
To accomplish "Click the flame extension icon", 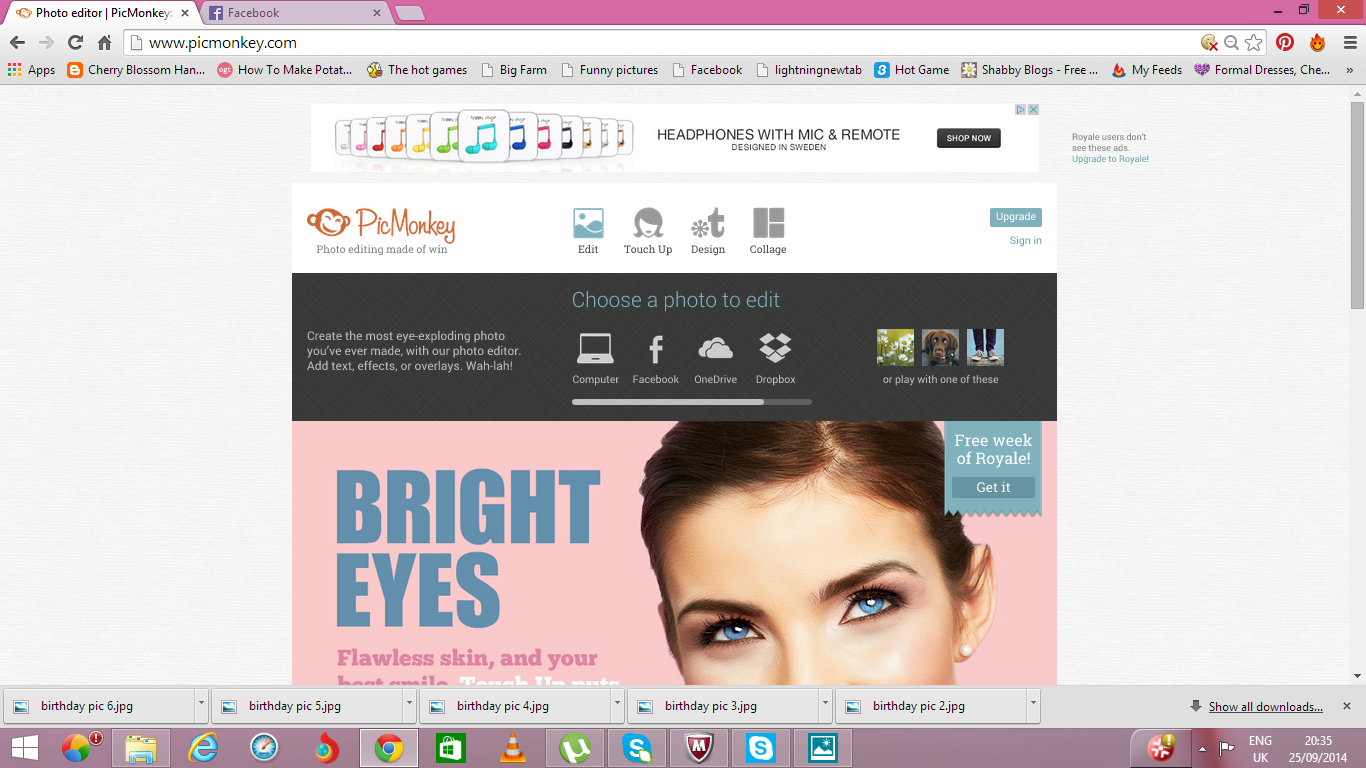I will [1317, 42].
